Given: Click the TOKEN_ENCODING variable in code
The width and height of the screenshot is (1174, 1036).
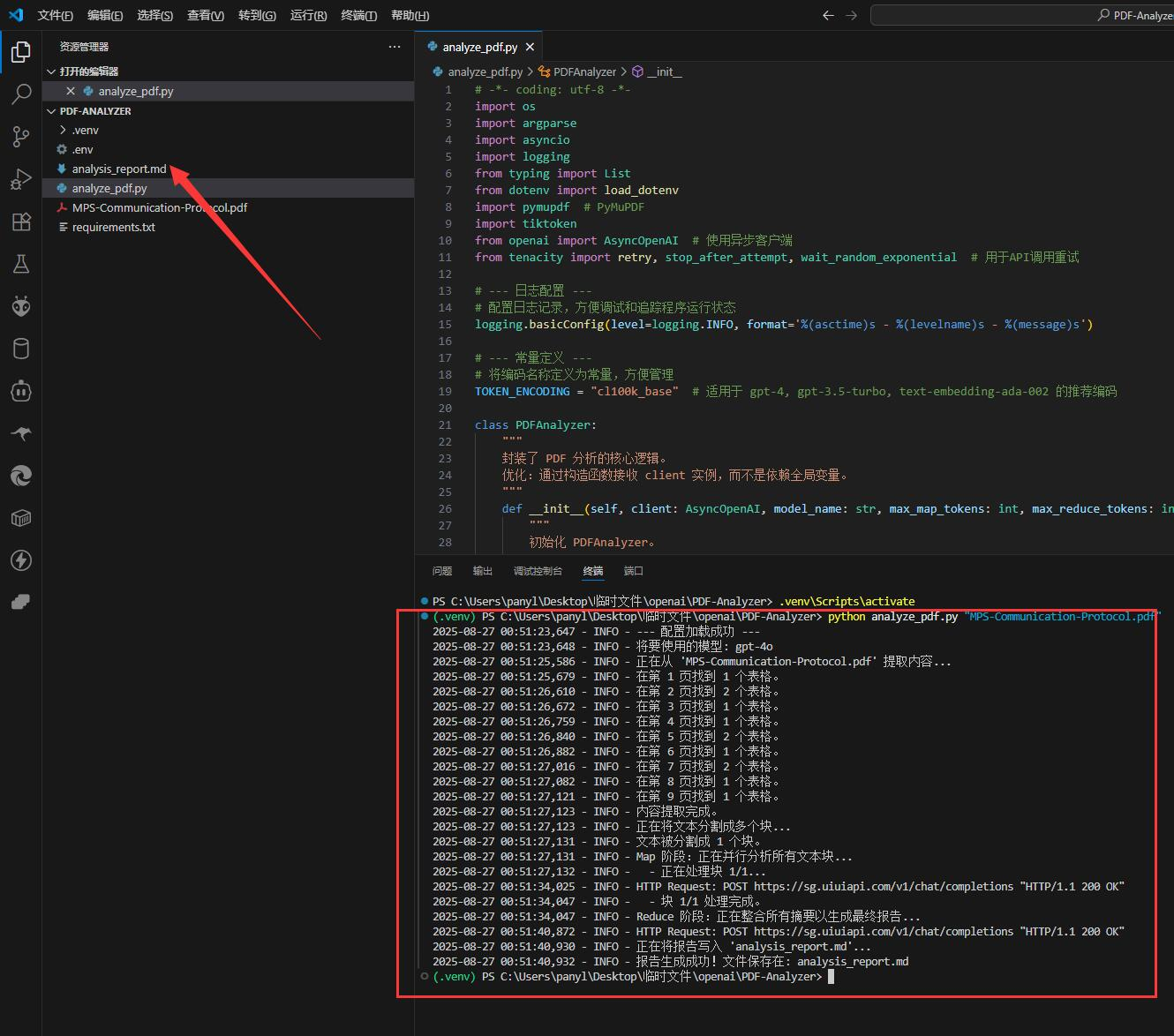Looking at the screenshot, I should pyautogui.click(x=523, y=391).
